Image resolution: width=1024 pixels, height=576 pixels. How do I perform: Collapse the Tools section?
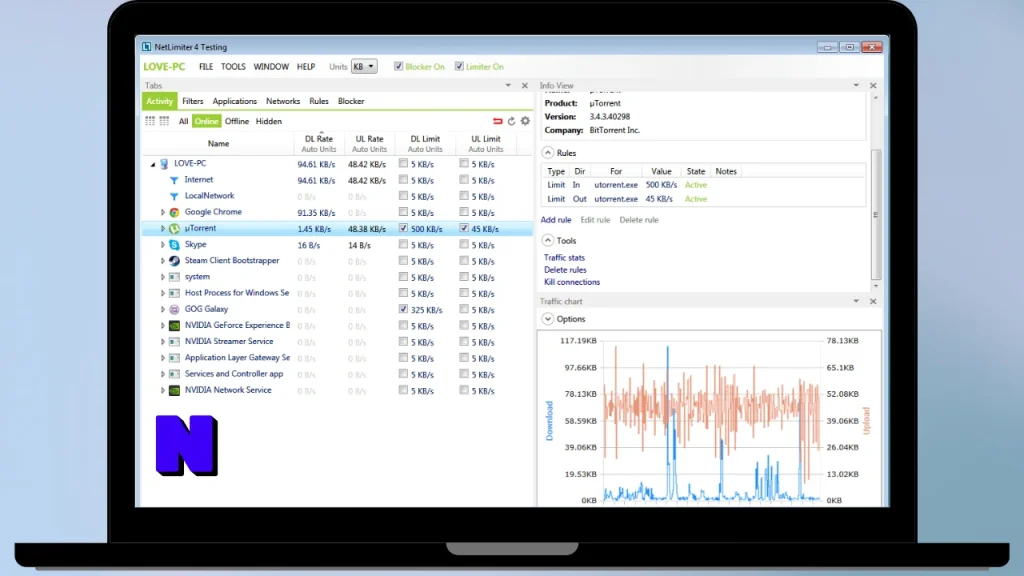(x=548, y=240)
